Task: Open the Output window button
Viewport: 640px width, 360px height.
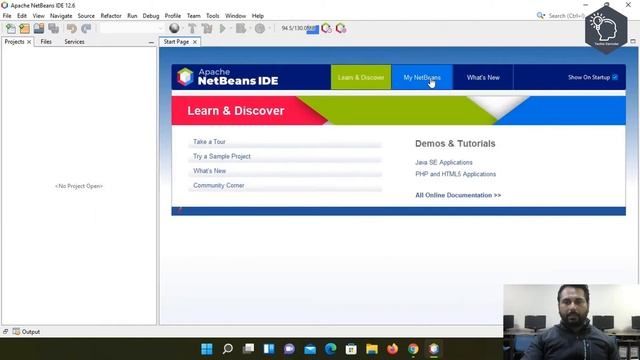Action: point(27,332)
